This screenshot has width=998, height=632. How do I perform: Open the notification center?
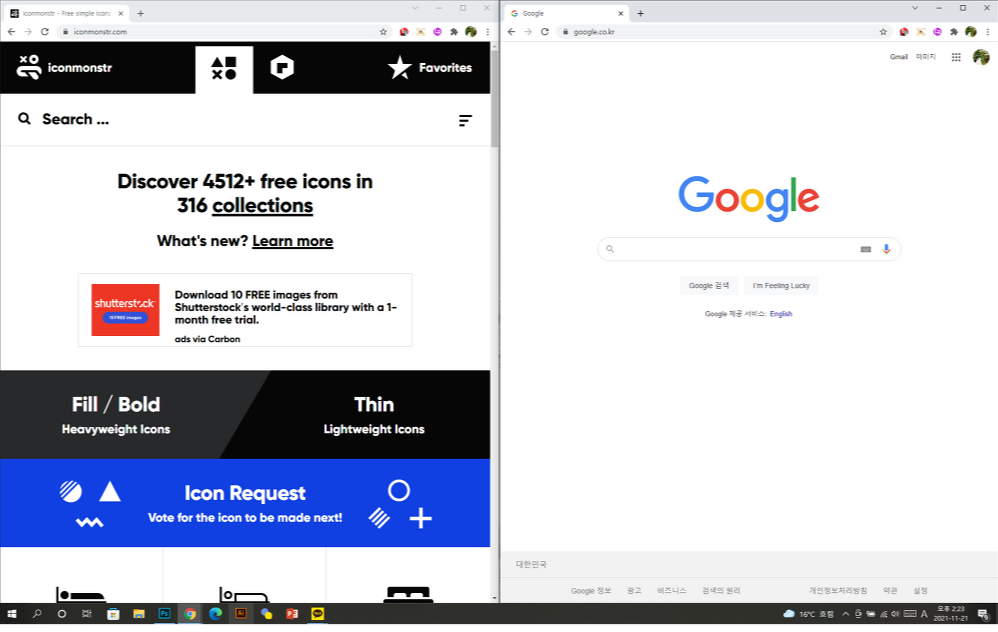pyautogui.click(x=983, y=614)
